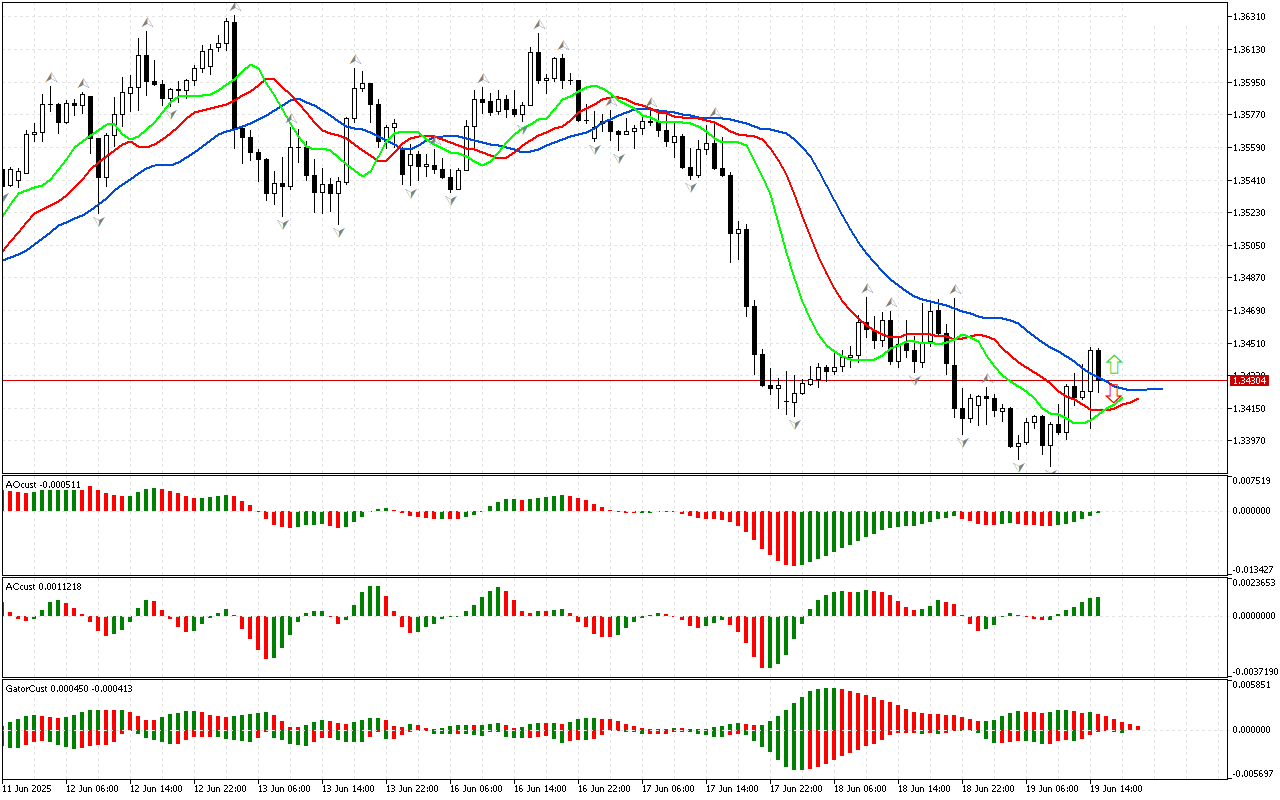Click the 13 Jun 14:00 time label
Image resolution: width=1280 pixels, height=800 pixels.
point(349,789)
